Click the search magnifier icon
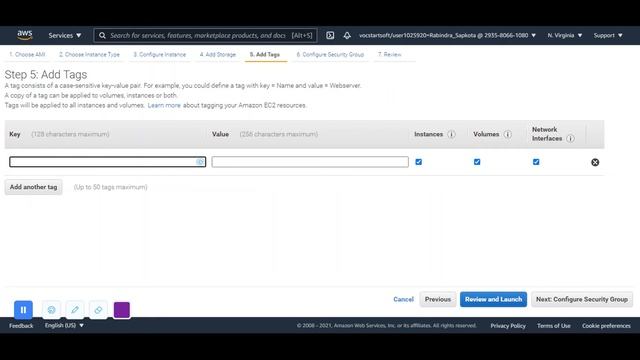 click(x=102, y=36)
